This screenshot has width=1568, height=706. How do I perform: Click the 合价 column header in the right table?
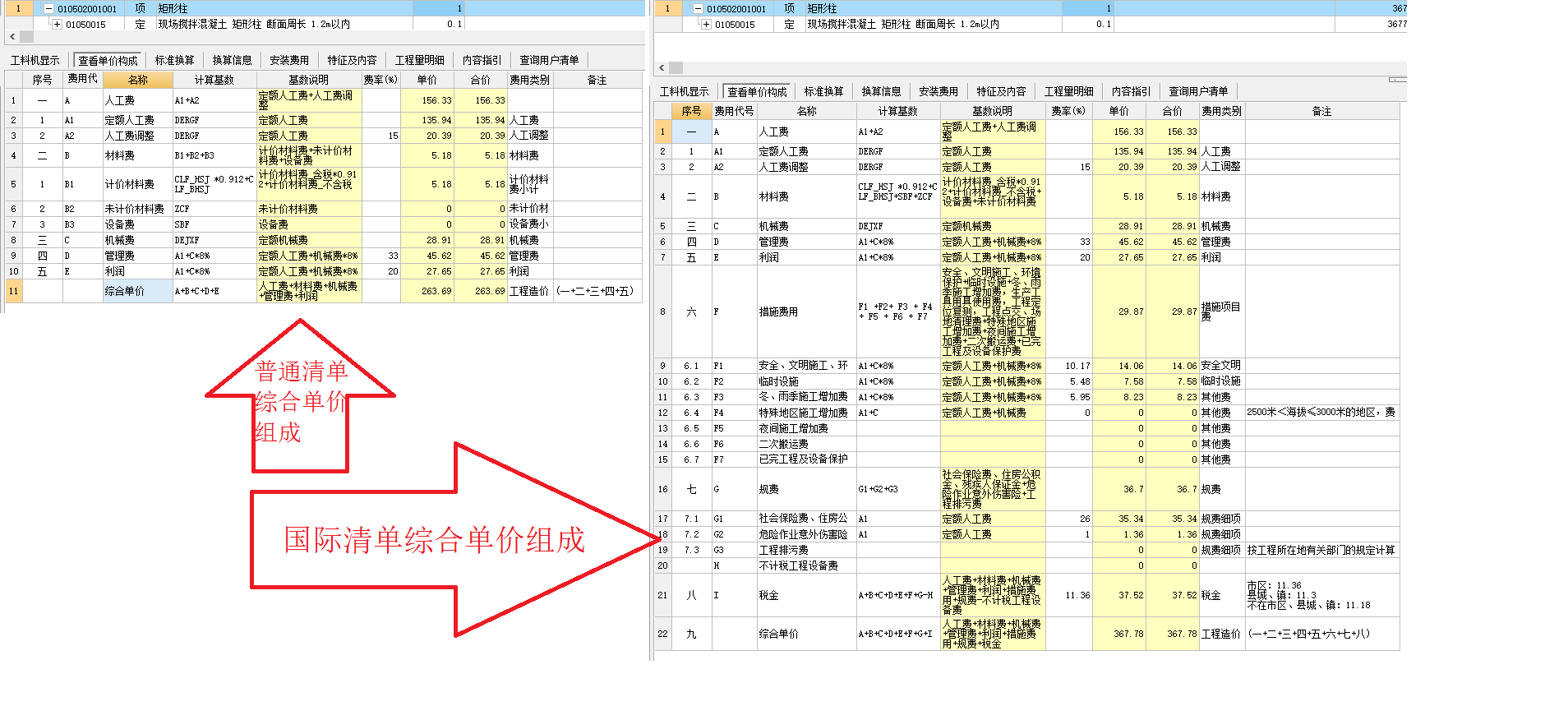tap(1173, 111)
